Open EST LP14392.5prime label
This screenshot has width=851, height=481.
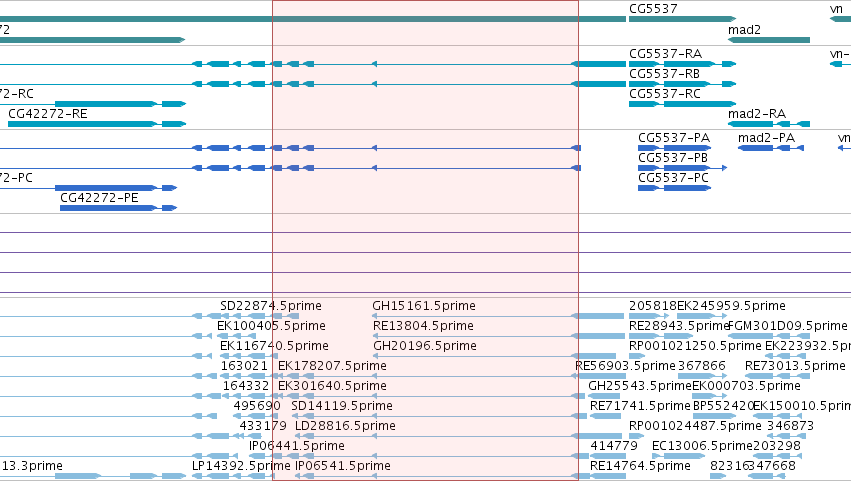(x=242, y=467)
